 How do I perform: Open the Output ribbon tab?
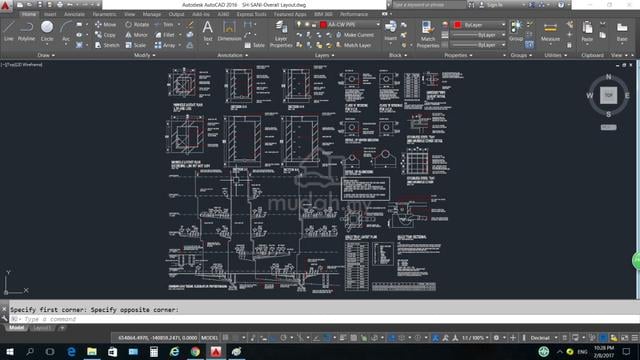tap(176, 14)
